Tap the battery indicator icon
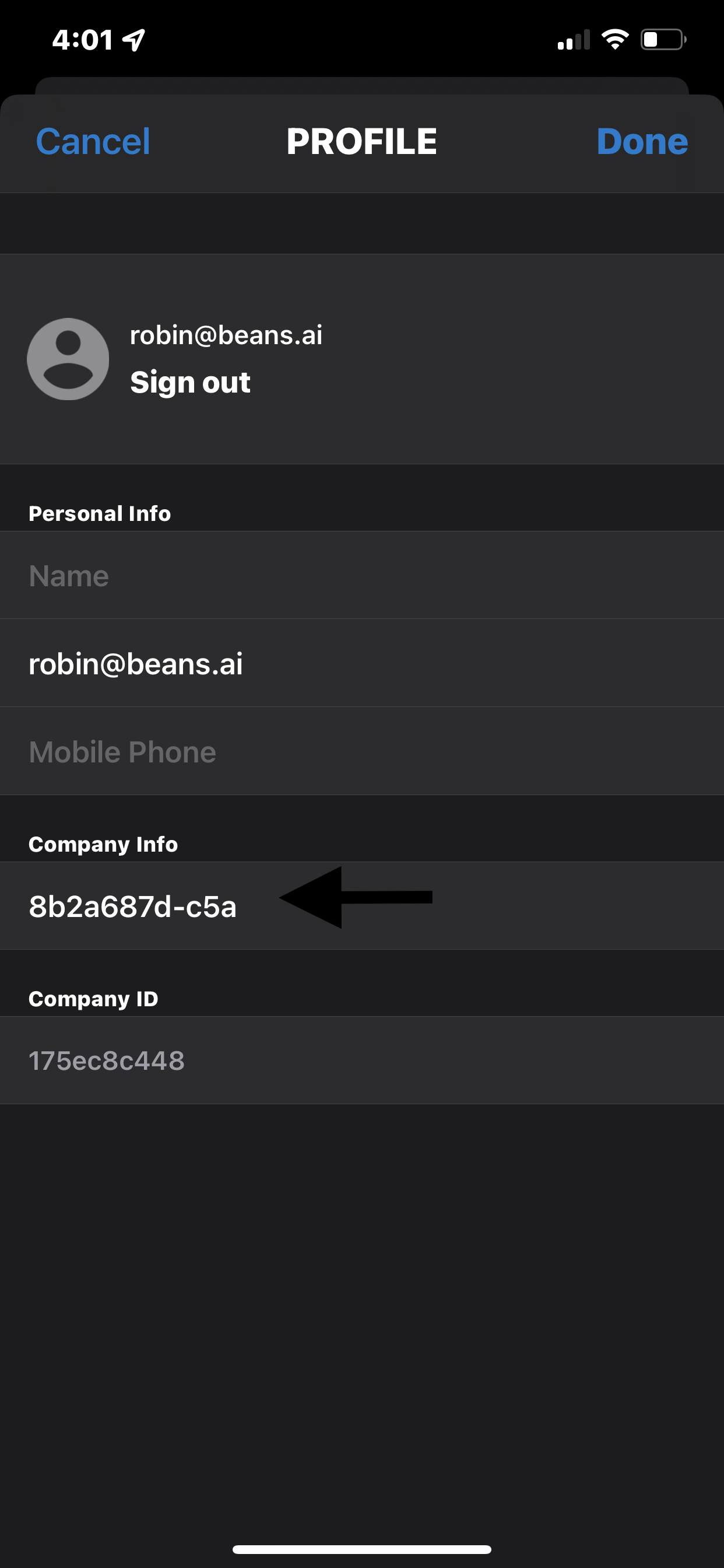Screen dimensions: 724x1568 (x=663, y=40)
